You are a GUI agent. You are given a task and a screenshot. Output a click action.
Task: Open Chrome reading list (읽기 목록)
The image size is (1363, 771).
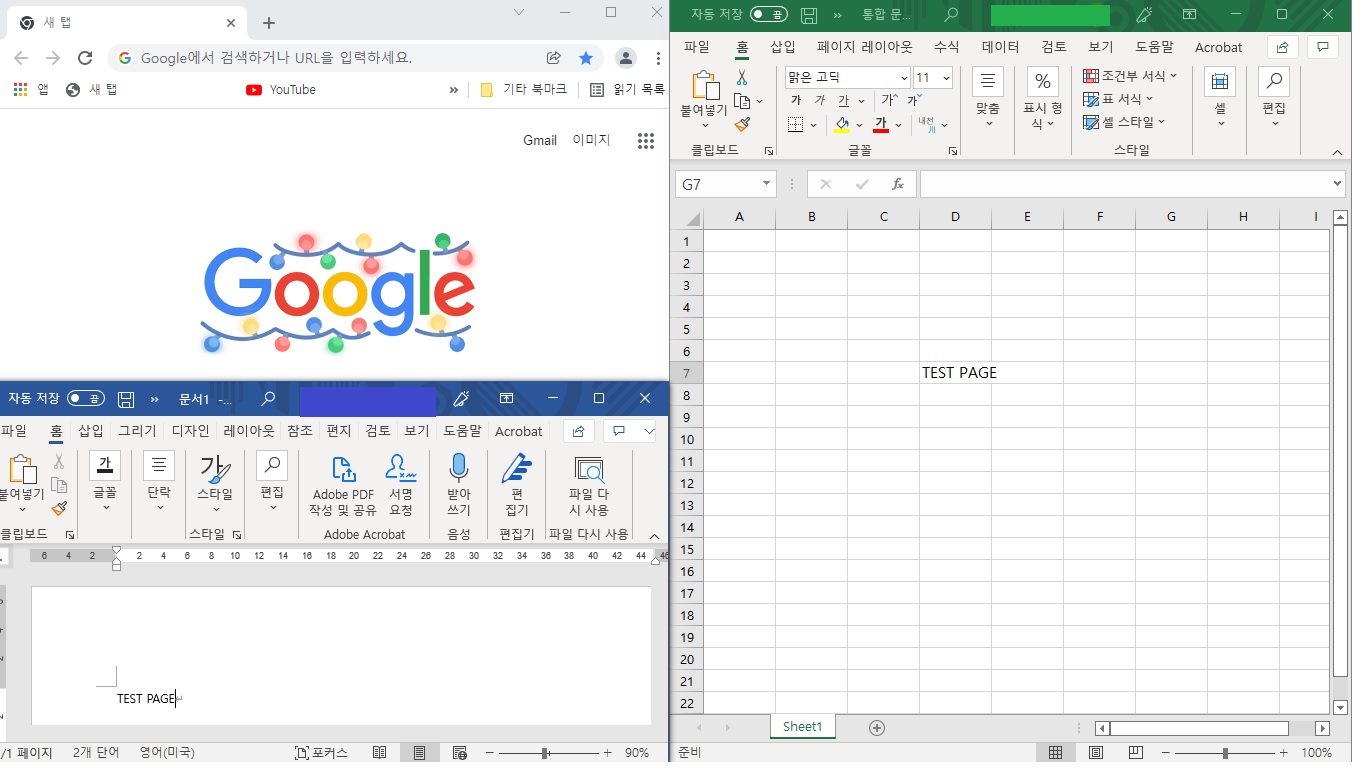pyautogui.click(x=628, y=89)
